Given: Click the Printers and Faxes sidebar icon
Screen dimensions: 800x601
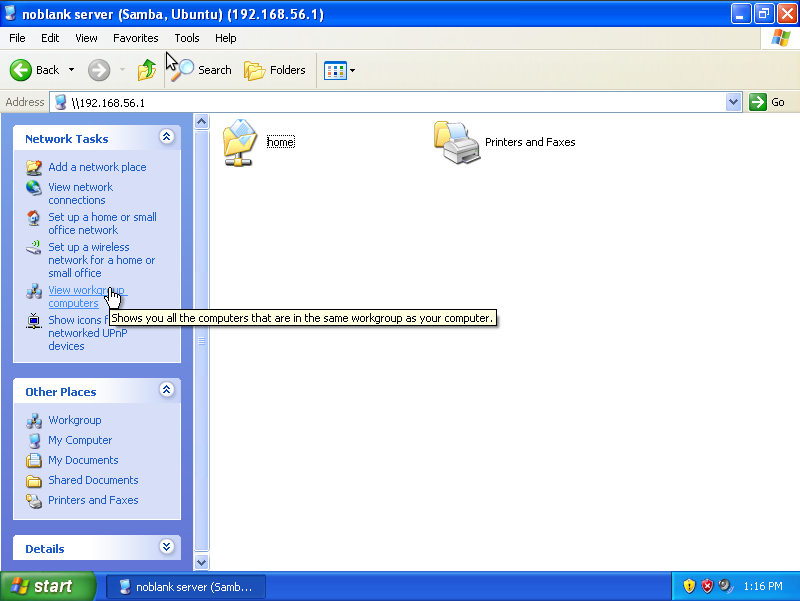Looking at the screenshot, I should [x=34, y=501].
